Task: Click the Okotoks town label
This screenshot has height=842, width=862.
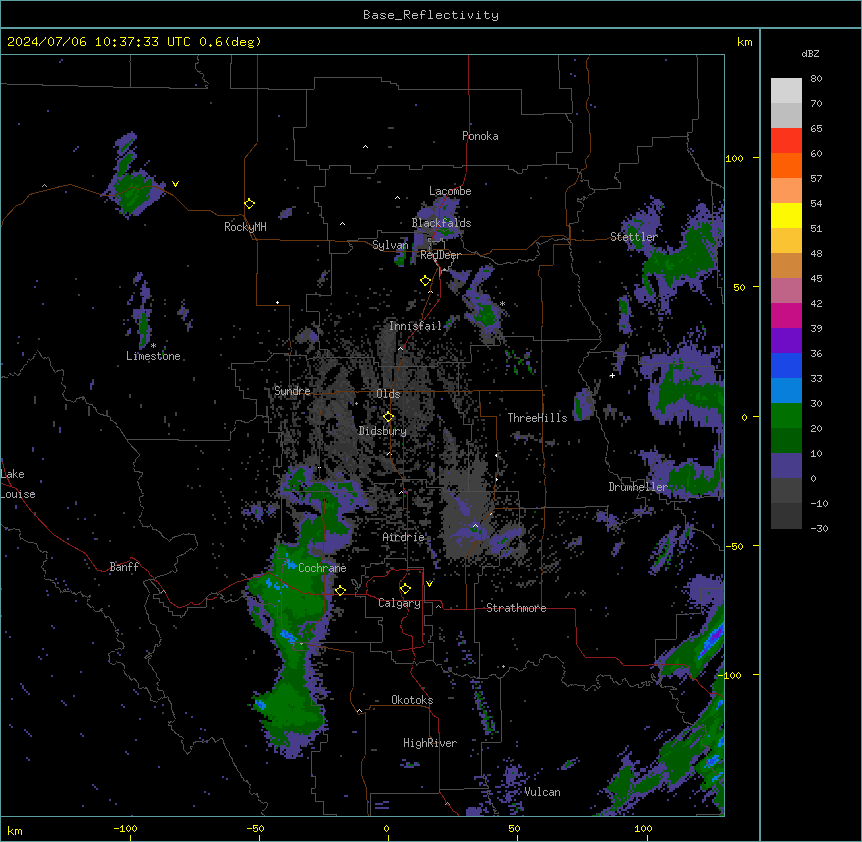Action: coord(412,700)
